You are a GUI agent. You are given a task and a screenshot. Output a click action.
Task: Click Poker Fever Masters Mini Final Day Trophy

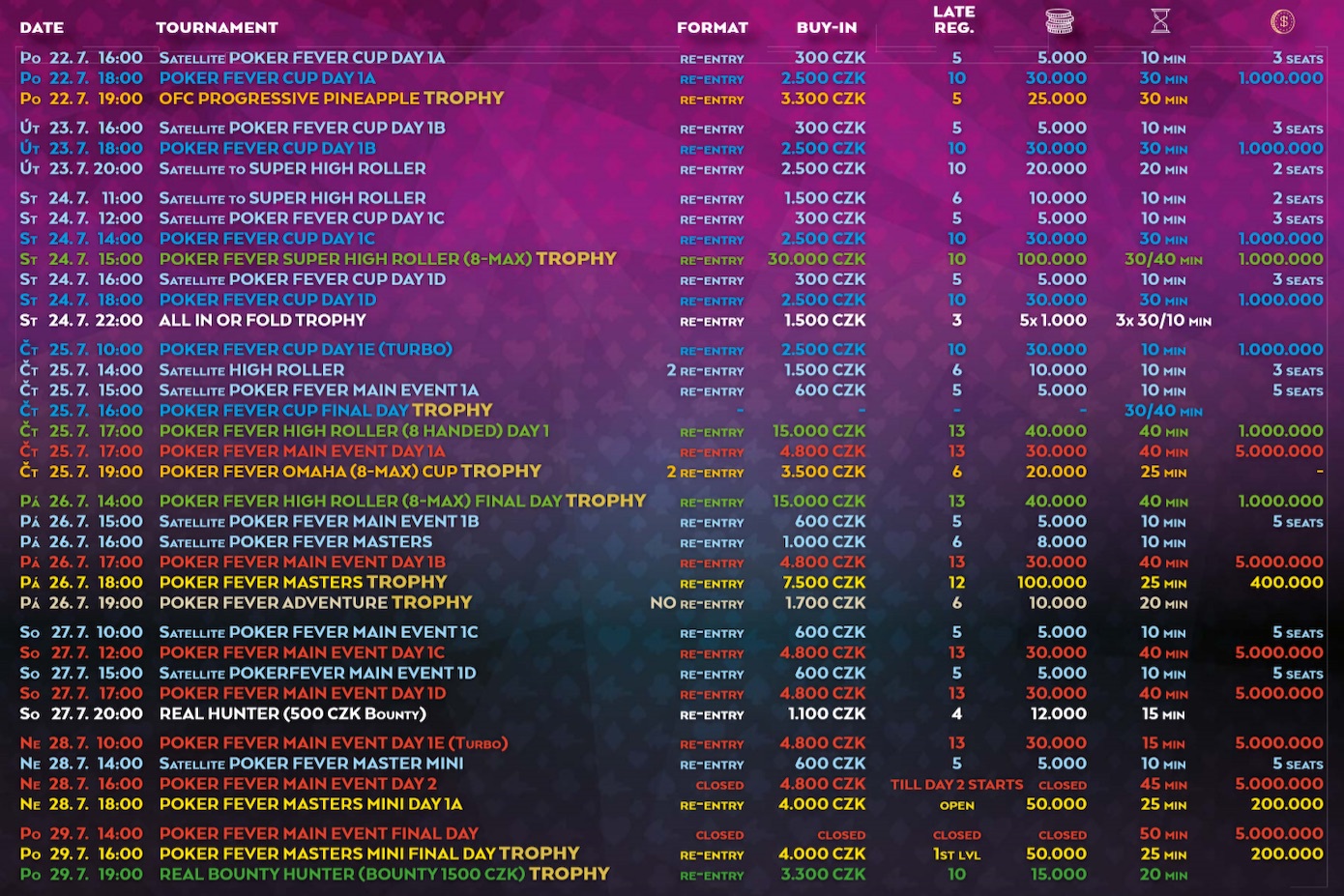pyautogui.click(x=369, y=853)
